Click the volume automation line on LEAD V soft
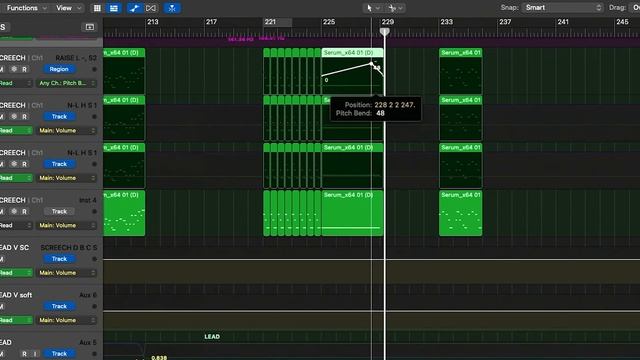The width and height of the screenshot is (640, 360). click(x=371, y=311)
